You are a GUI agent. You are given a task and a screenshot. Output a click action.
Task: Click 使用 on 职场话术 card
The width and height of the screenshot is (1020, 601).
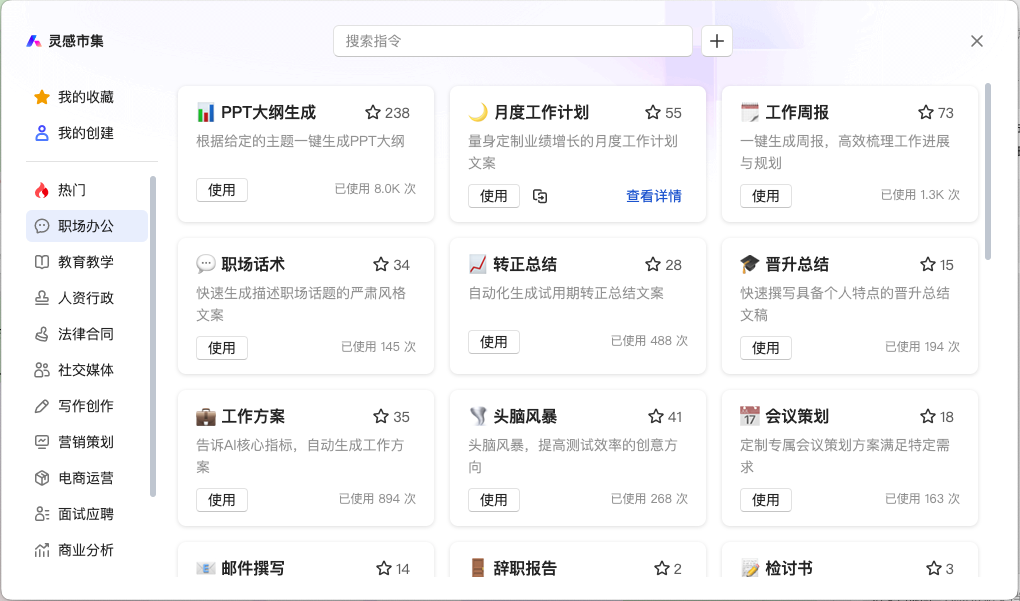[222, 348]
